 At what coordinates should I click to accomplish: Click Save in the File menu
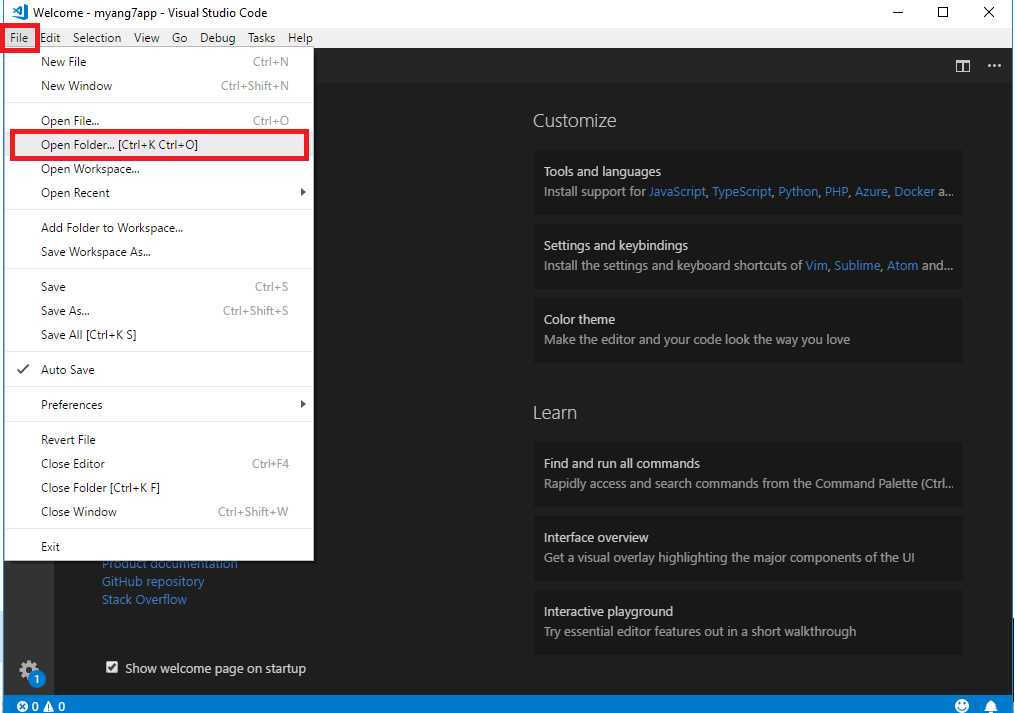159,286
